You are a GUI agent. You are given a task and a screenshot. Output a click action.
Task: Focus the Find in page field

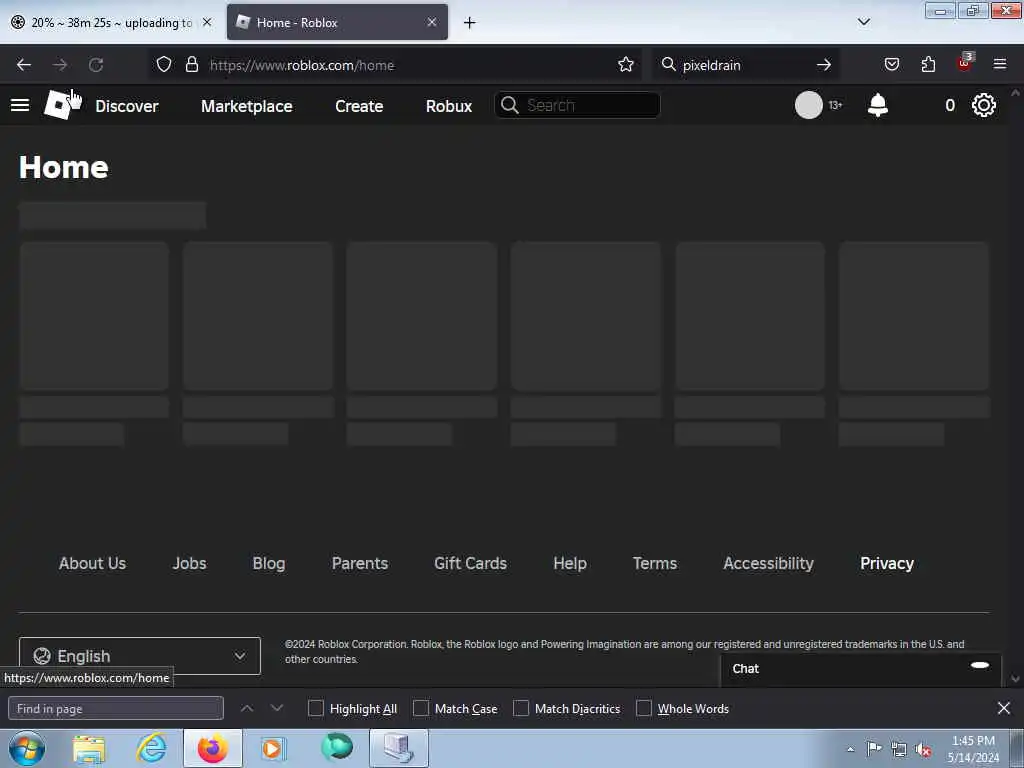116,708
